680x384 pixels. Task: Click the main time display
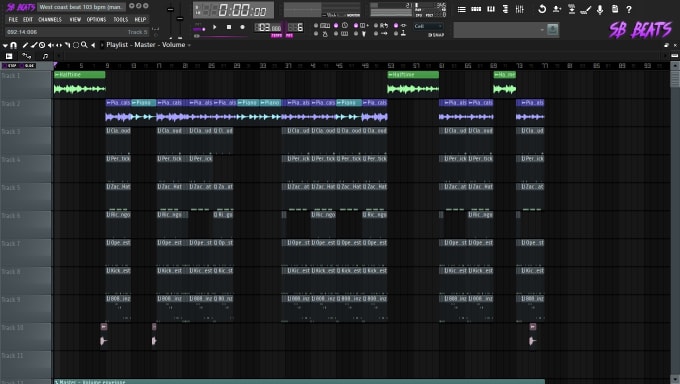click(233, 10)
